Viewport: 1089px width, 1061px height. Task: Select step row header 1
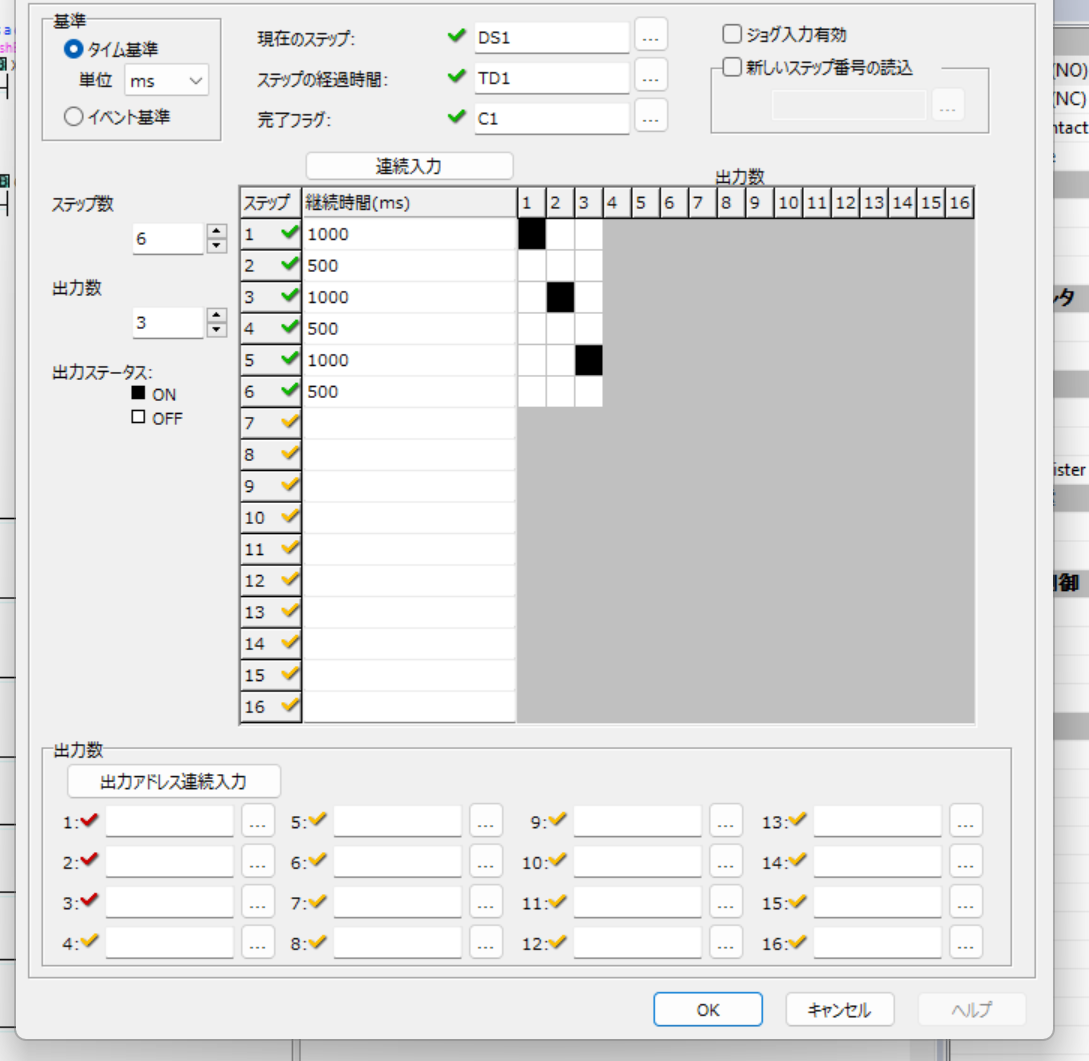[271, 234]
